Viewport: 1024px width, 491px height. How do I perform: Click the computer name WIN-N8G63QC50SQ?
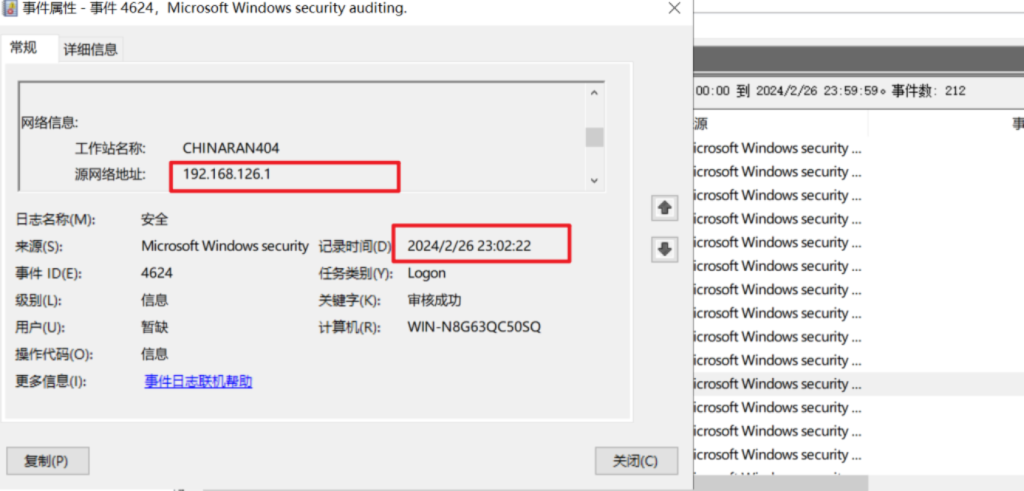(474, 327)
